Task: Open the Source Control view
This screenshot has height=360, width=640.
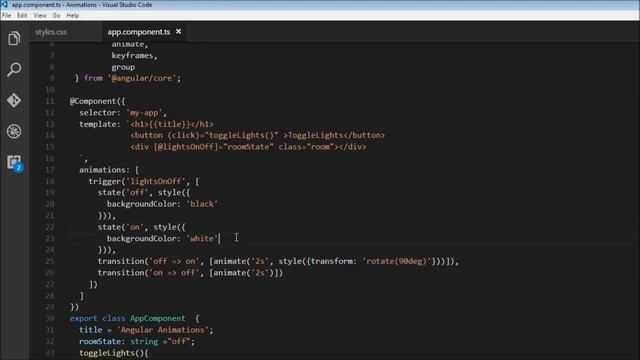Action: pyautogui.click(x=14, y=100)
